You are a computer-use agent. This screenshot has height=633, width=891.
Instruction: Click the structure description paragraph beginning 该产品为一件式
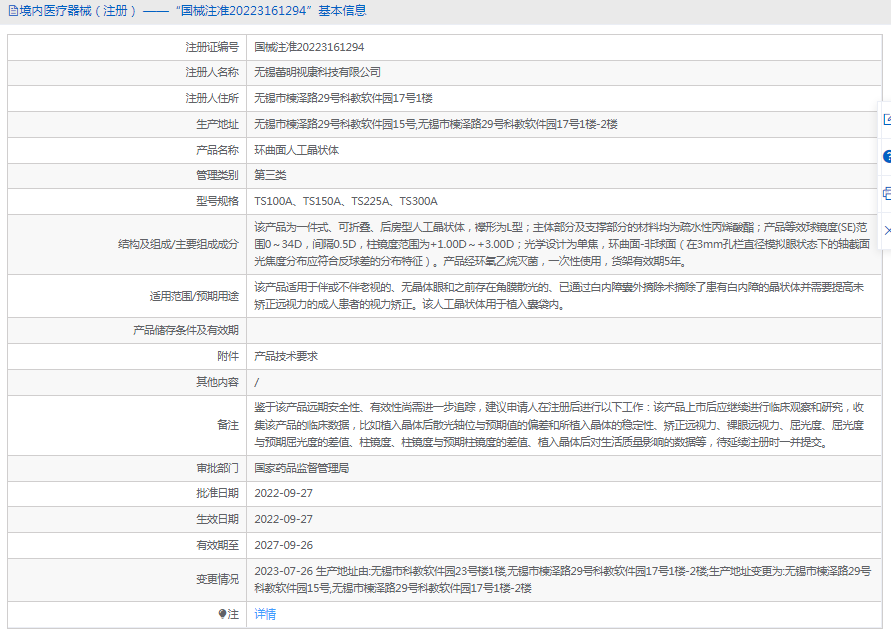562,244
